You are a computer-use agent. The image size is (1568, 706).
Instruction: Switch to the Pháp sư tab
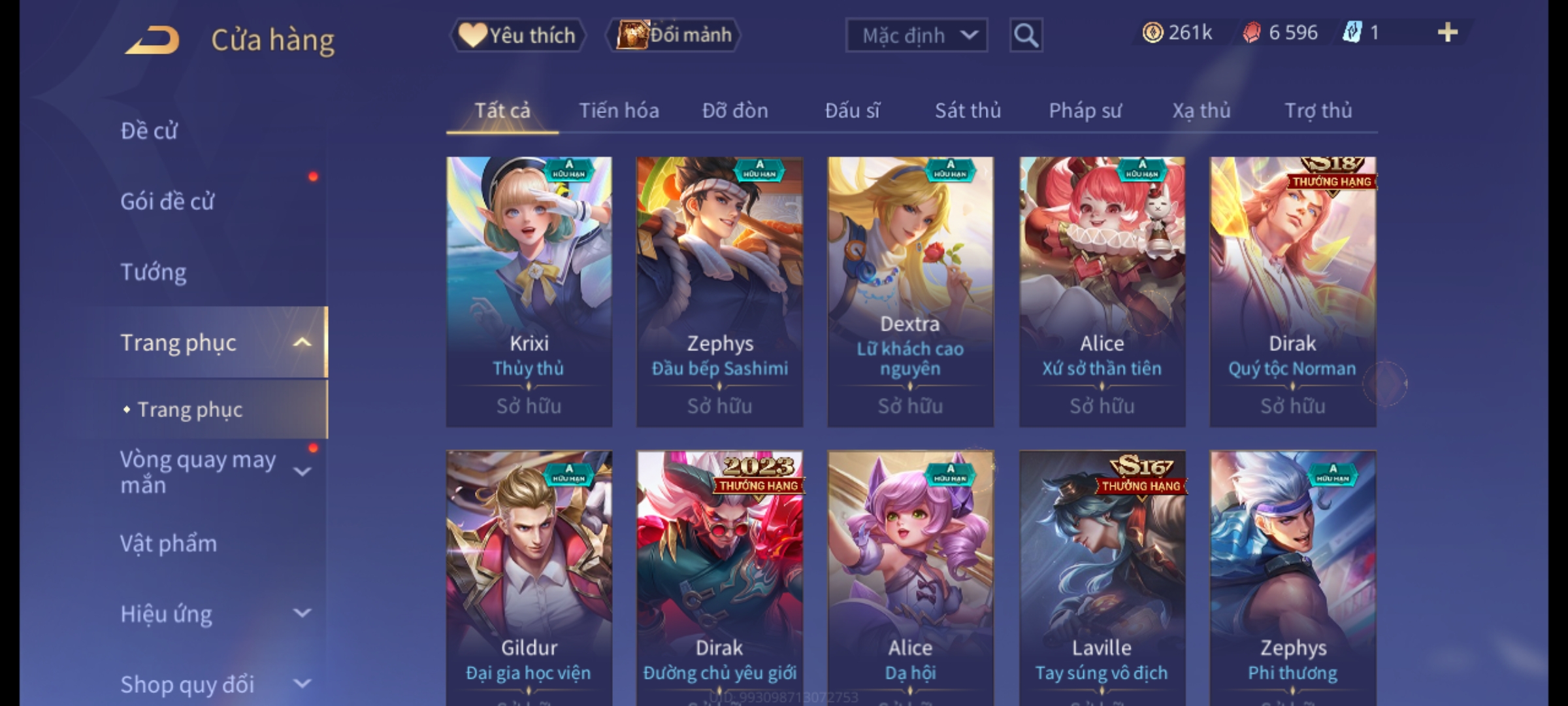pos(1085,111)
